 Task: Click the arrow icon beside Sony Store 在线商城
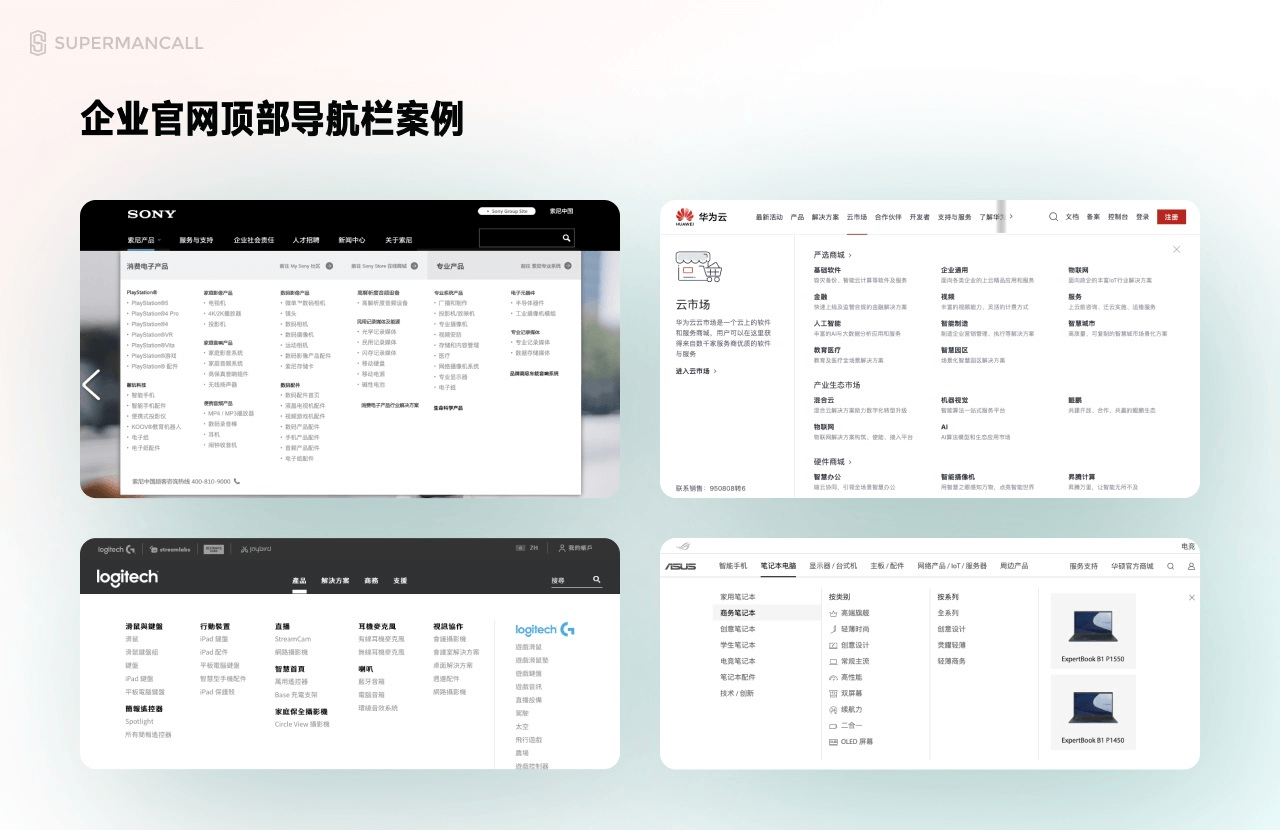pos(412,267)
